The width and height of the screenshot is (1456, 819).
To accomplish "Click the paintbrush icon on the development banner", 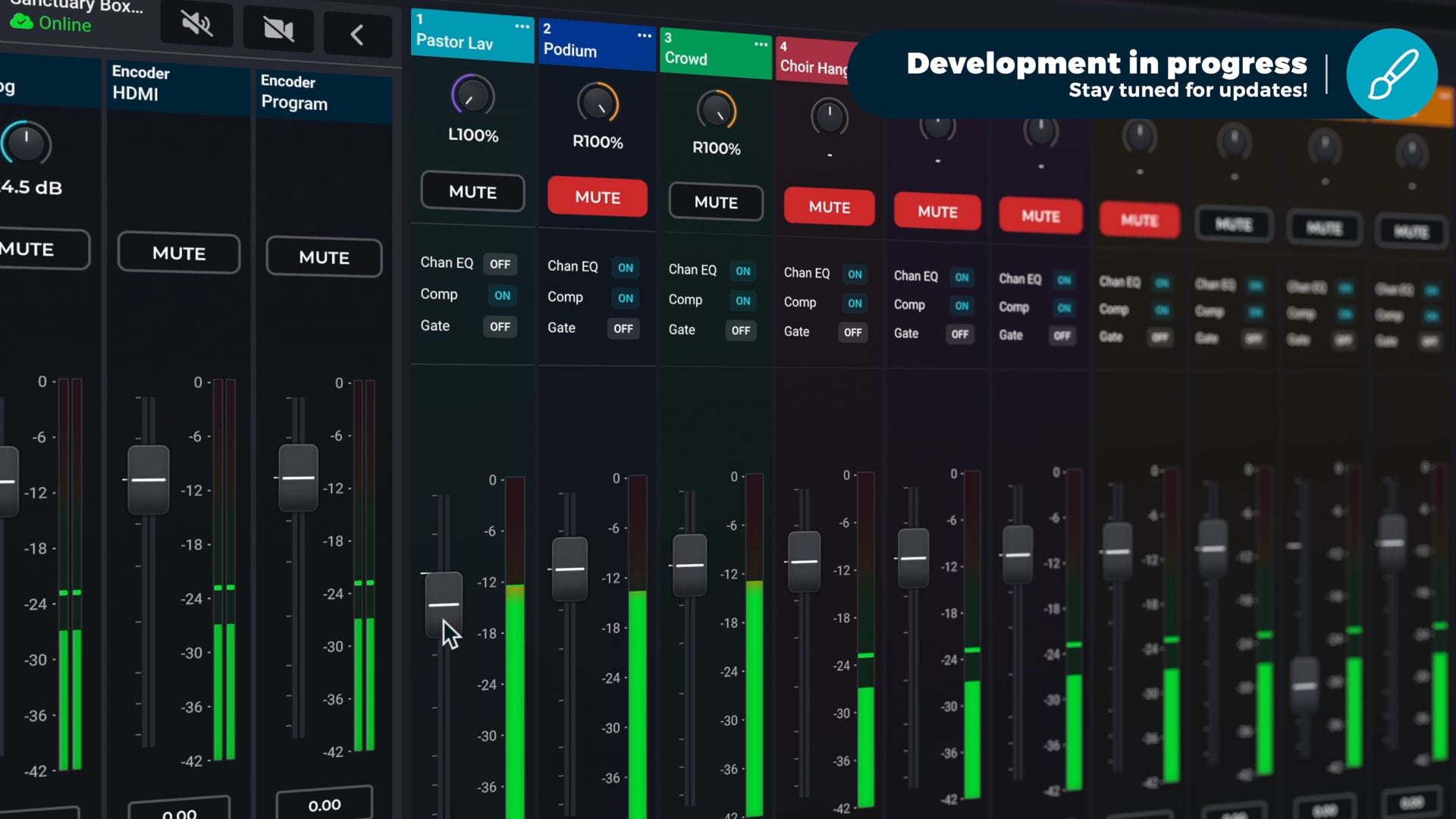I will pyautogui.click(x=1392, y=74).
